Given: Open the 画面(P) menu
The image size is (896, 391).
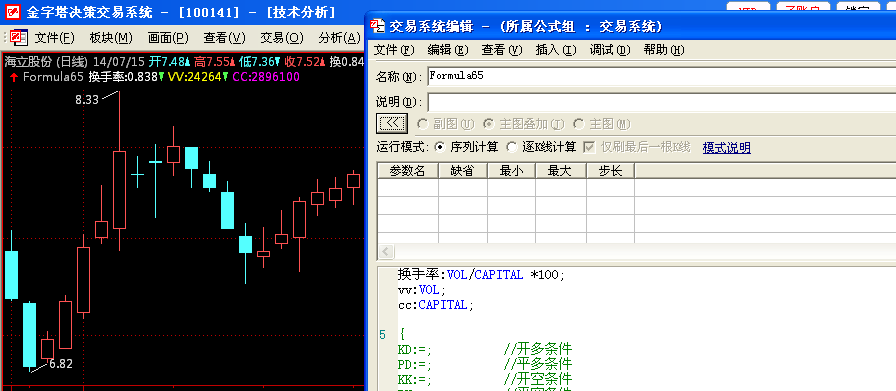Looking at the screenshot, I should click(168, 38).
